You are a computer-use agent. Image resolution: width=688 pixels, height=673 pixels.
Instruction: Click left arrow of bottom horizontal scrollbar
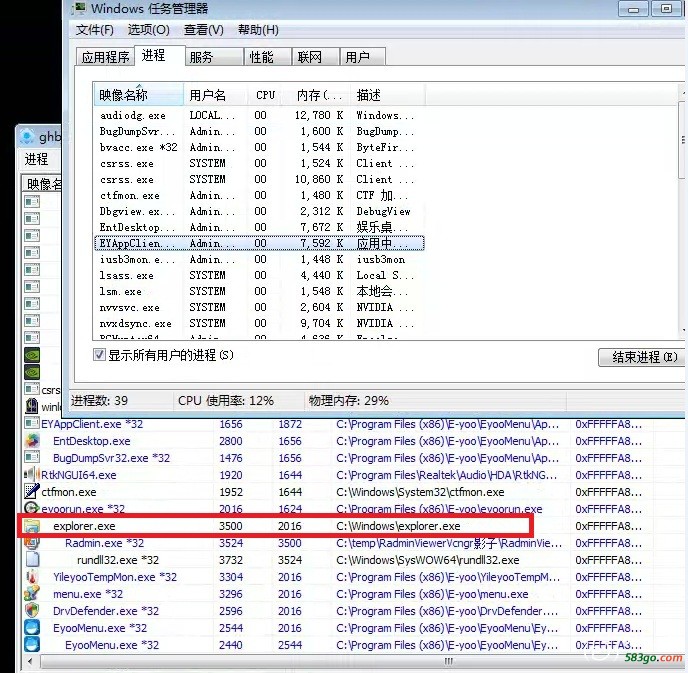point(30,662)
